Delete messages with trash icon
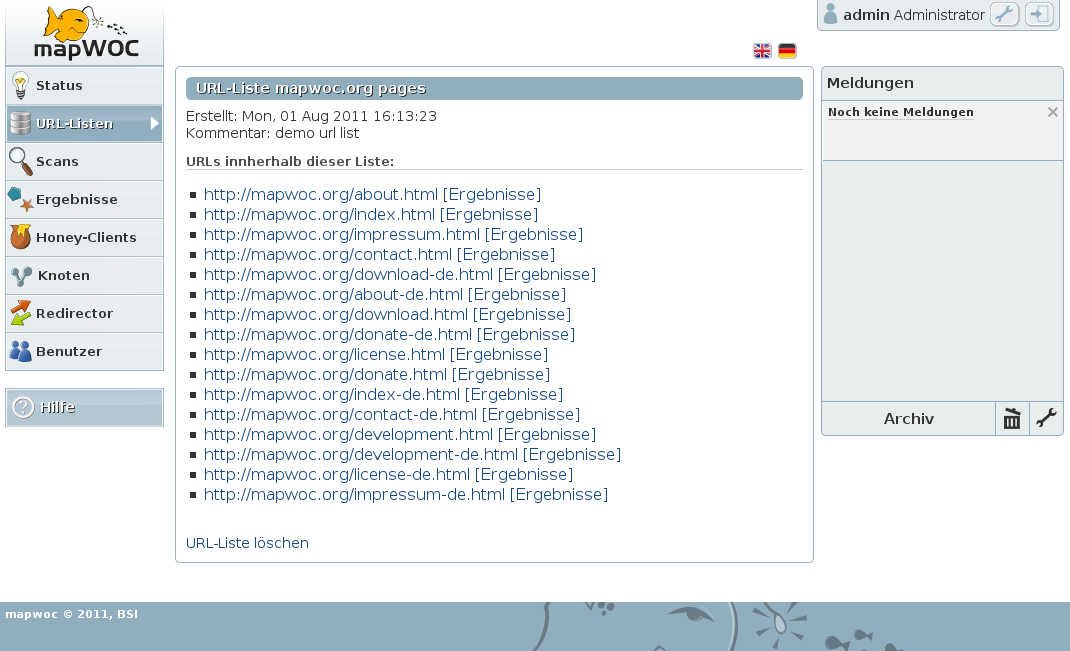This screenshot has width=1070, height=651. 1012,419
